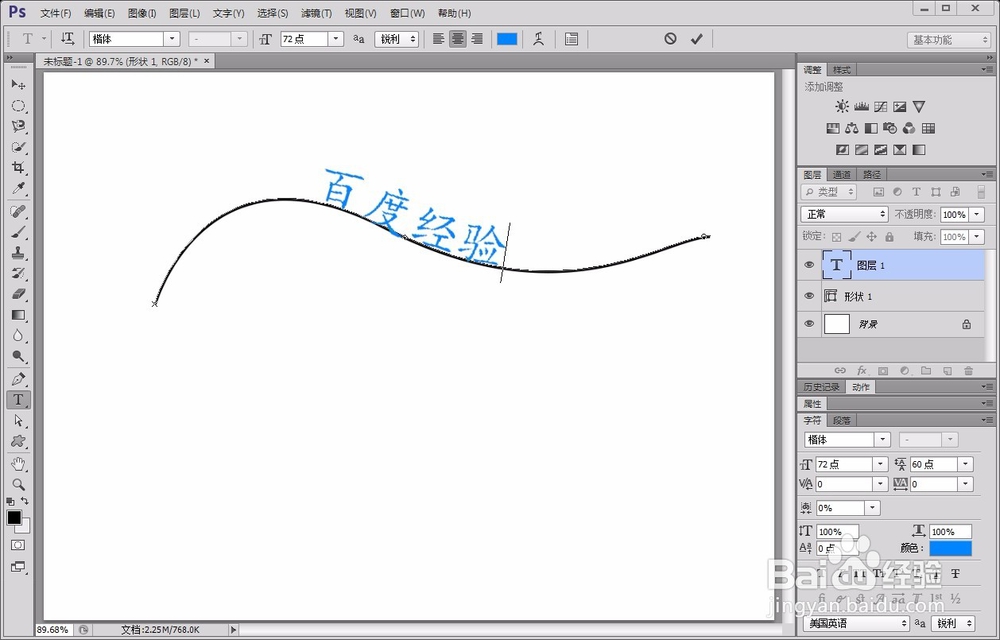Select the Clone Stamp tool

(18, 253)
